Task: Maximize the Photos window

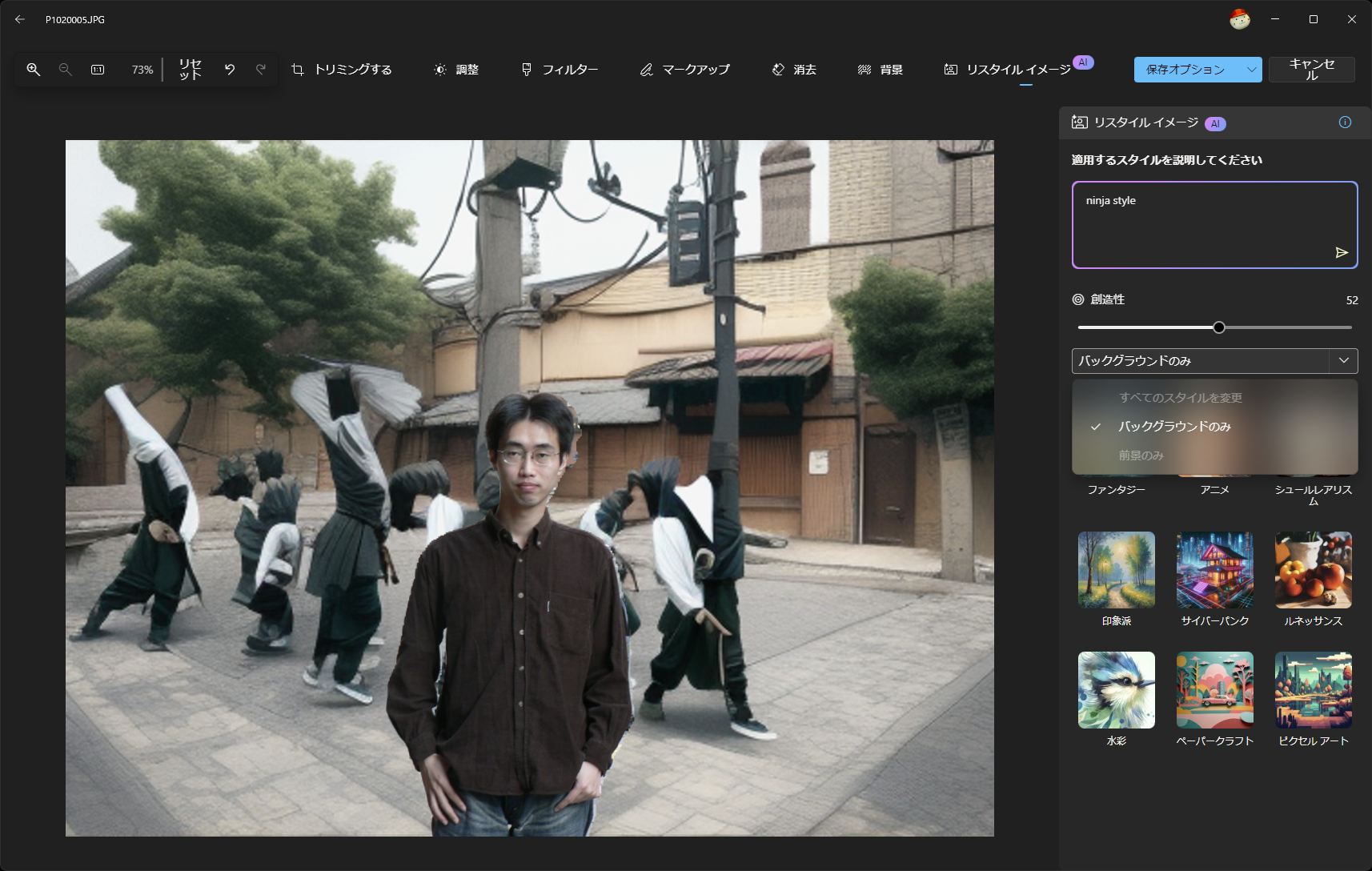Action: point(1314,19)
